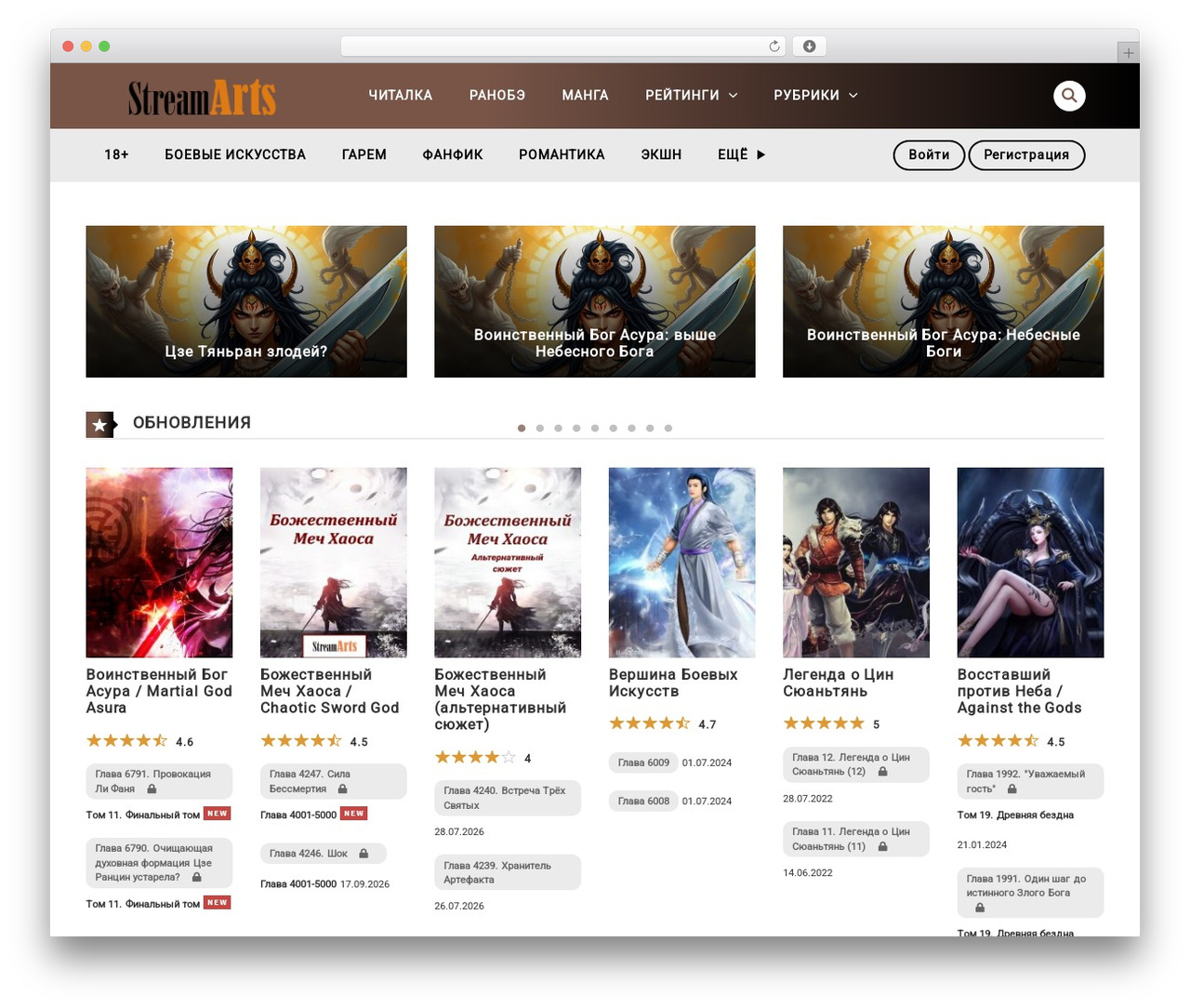Image resolution: width=1190 pixels, height=1008 pixels.
Task: Open the Against the Gods cover image
Action: pos(1031,563)
